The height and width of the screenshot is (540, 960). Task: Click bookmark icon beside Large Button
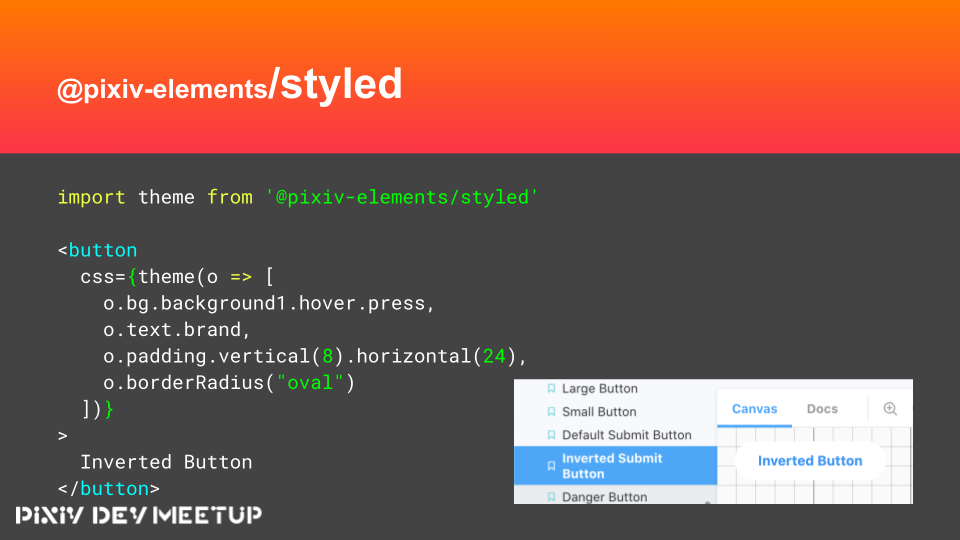pos(551,389)
